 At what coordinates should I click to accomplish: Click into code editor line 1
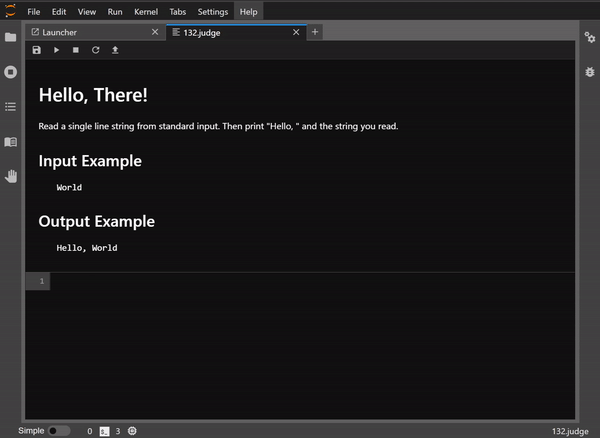click(312, 281)
